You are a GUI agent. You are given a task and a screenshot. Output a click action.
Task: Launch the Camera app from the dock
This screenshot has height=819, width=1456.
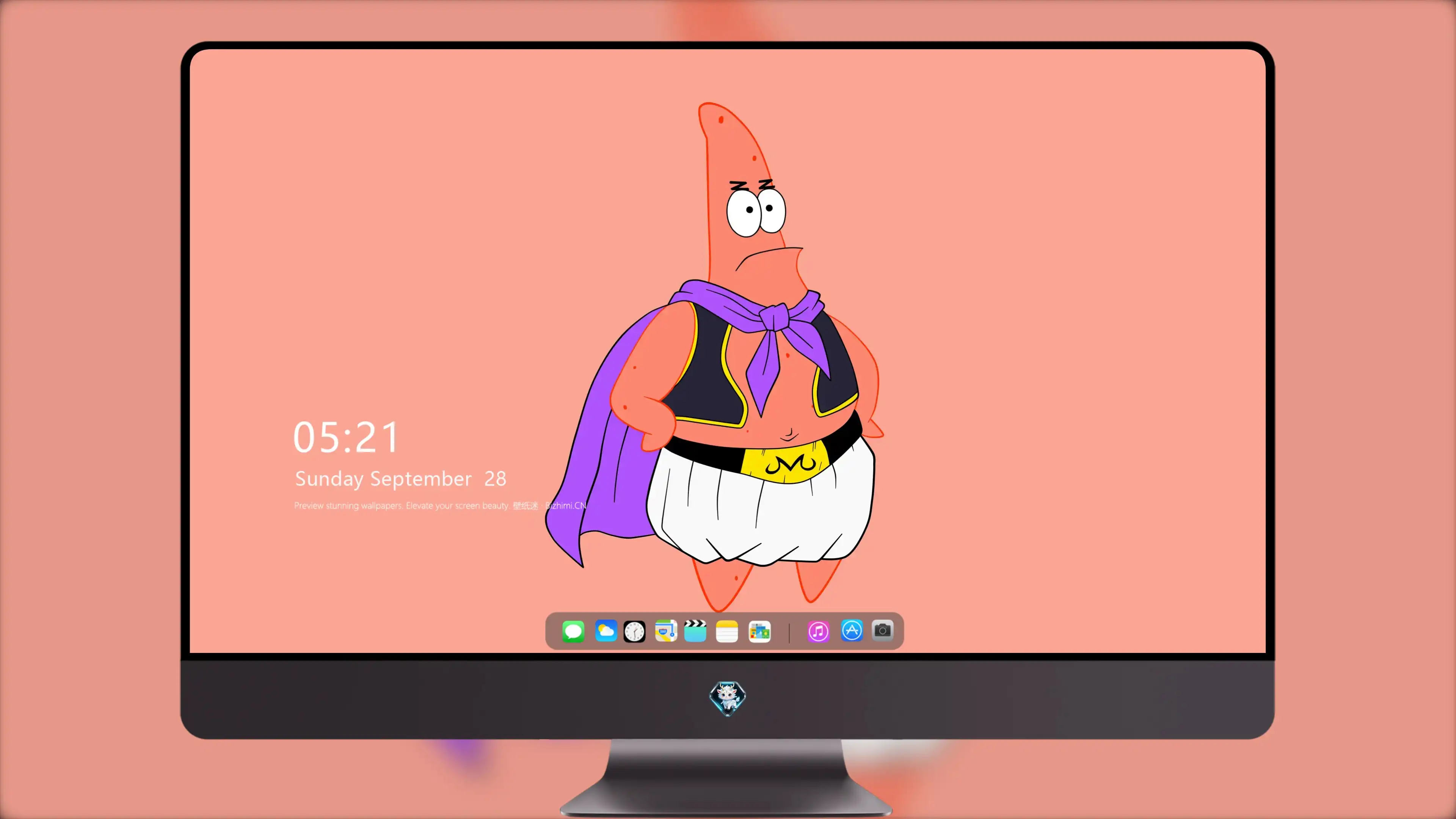click(882, 631)
